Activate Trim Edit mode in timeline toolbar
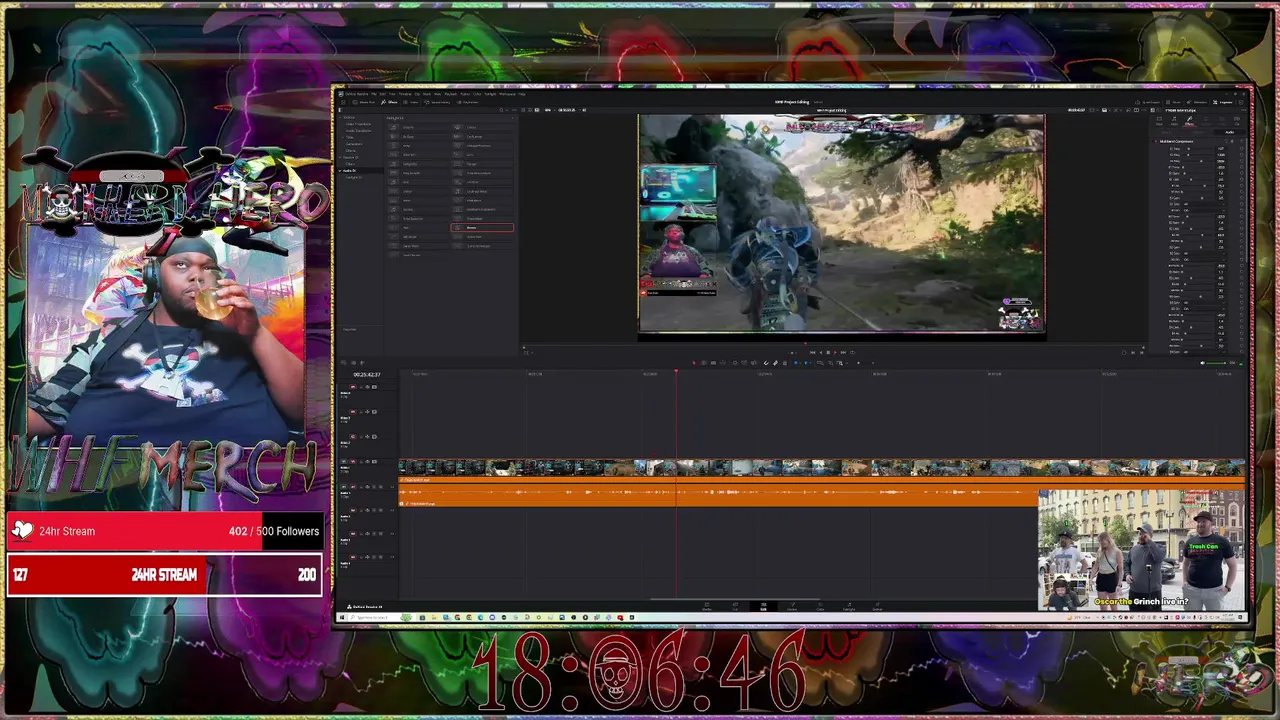Screen dimensions: 1280x720 tap(703, 362)
